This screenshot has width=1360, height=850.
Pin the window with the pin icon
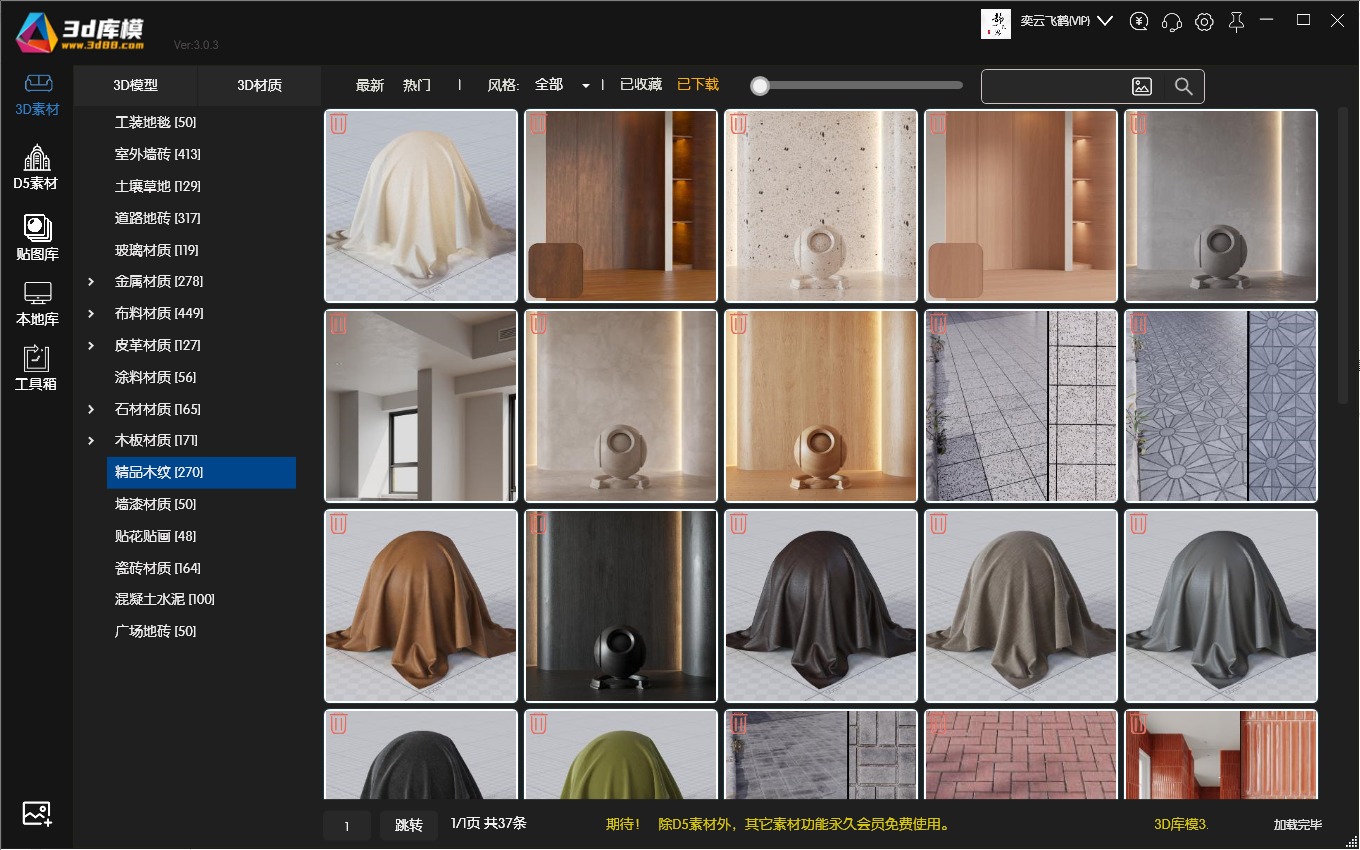[1237, 22]
